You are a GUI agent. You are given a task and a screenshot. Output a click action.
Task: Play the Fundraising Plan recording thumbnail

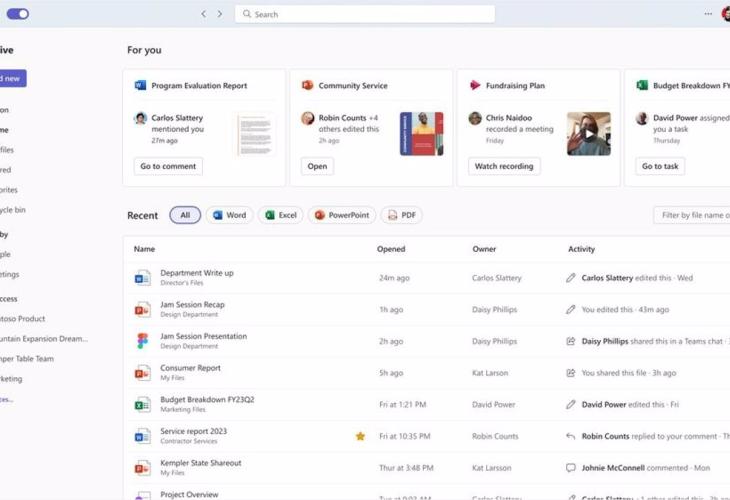click(x=588, y=133)
